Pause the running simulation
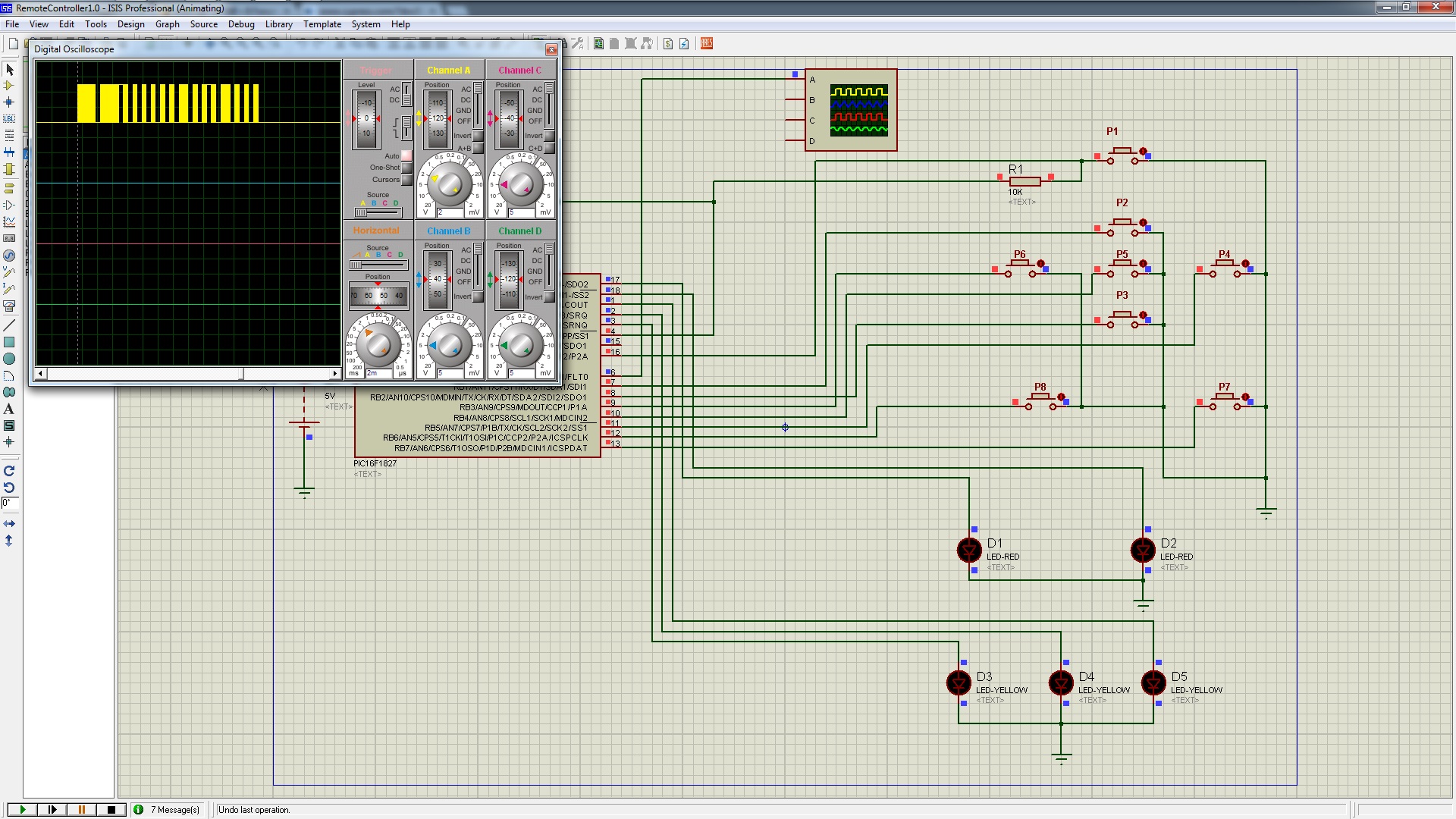 point(82,810)
